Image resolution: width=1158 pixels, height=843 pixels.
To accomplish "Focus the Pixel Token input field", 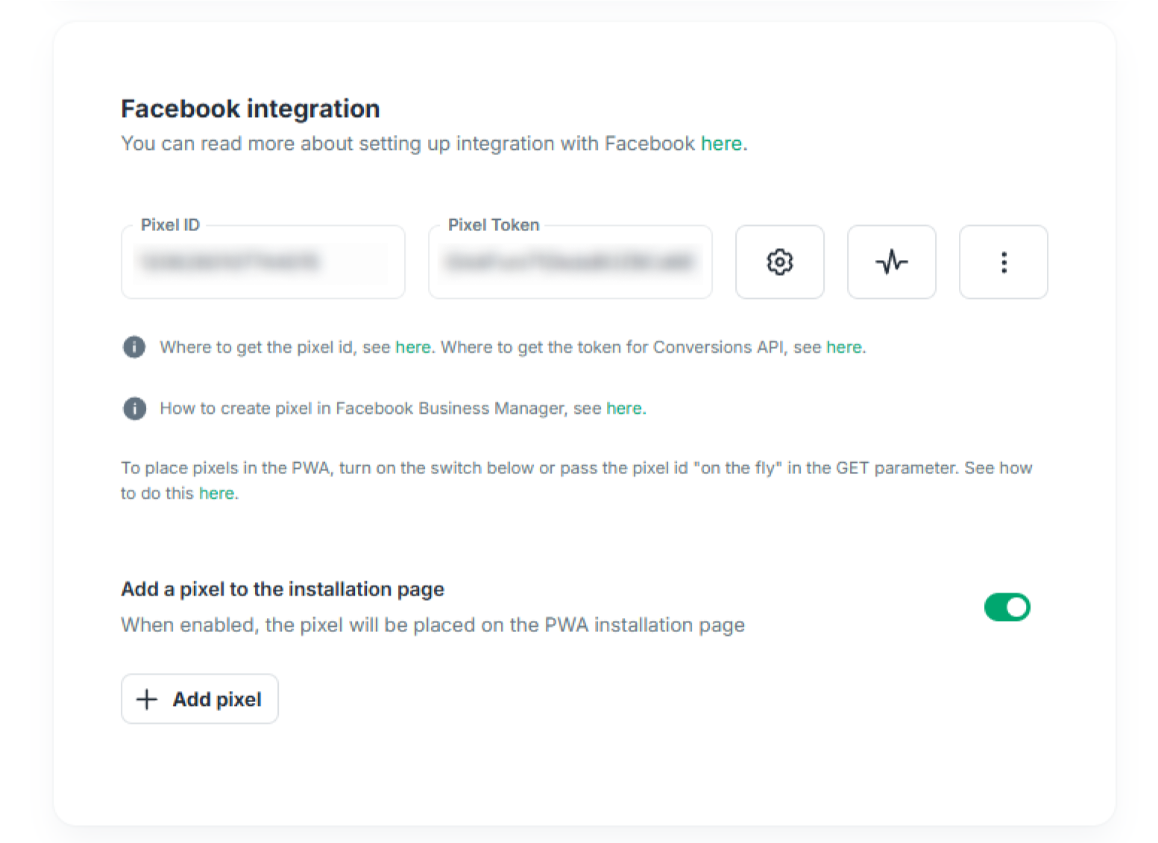I will tap(570, 262).
